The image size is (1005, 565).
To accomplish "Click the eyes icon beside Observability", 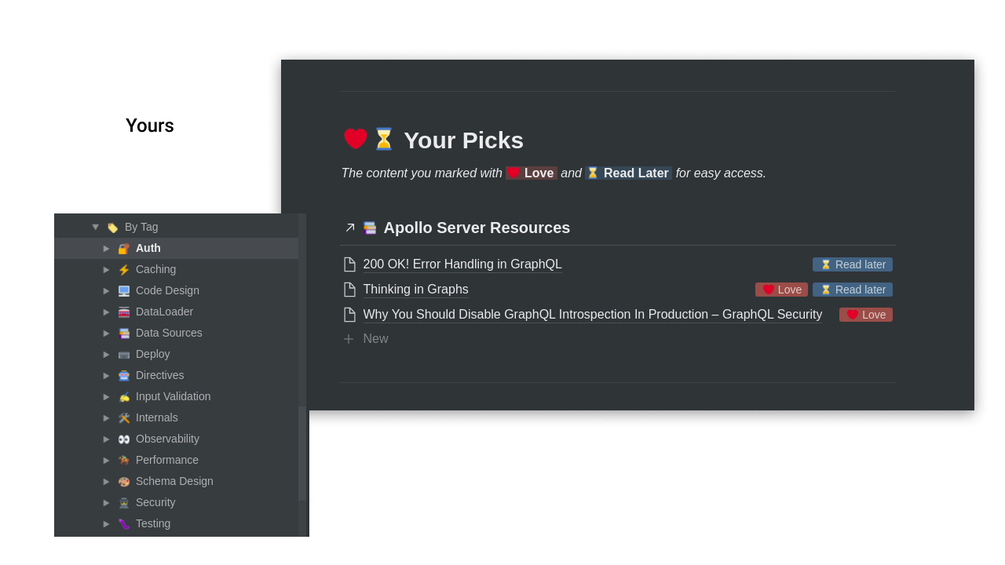I will [x=124, y=439].
